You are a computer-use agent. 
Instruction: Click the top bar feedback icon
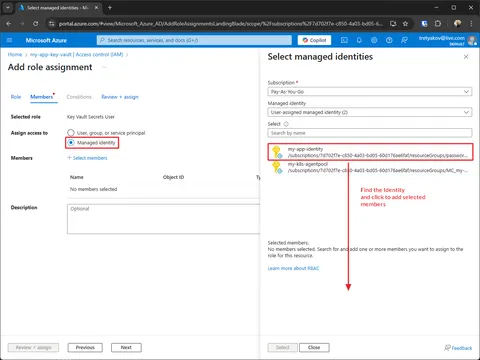click(x=404, y=40)
